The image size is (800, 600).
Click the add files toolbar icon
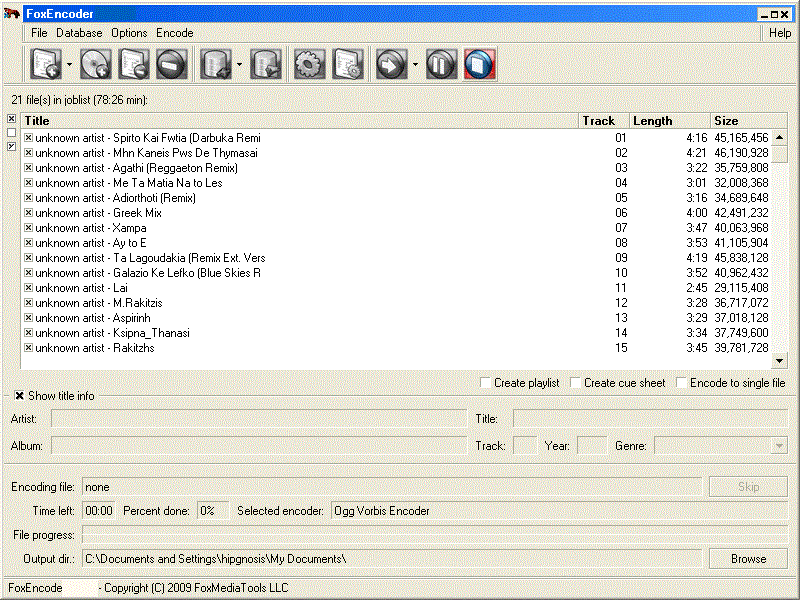coord(46,65)
